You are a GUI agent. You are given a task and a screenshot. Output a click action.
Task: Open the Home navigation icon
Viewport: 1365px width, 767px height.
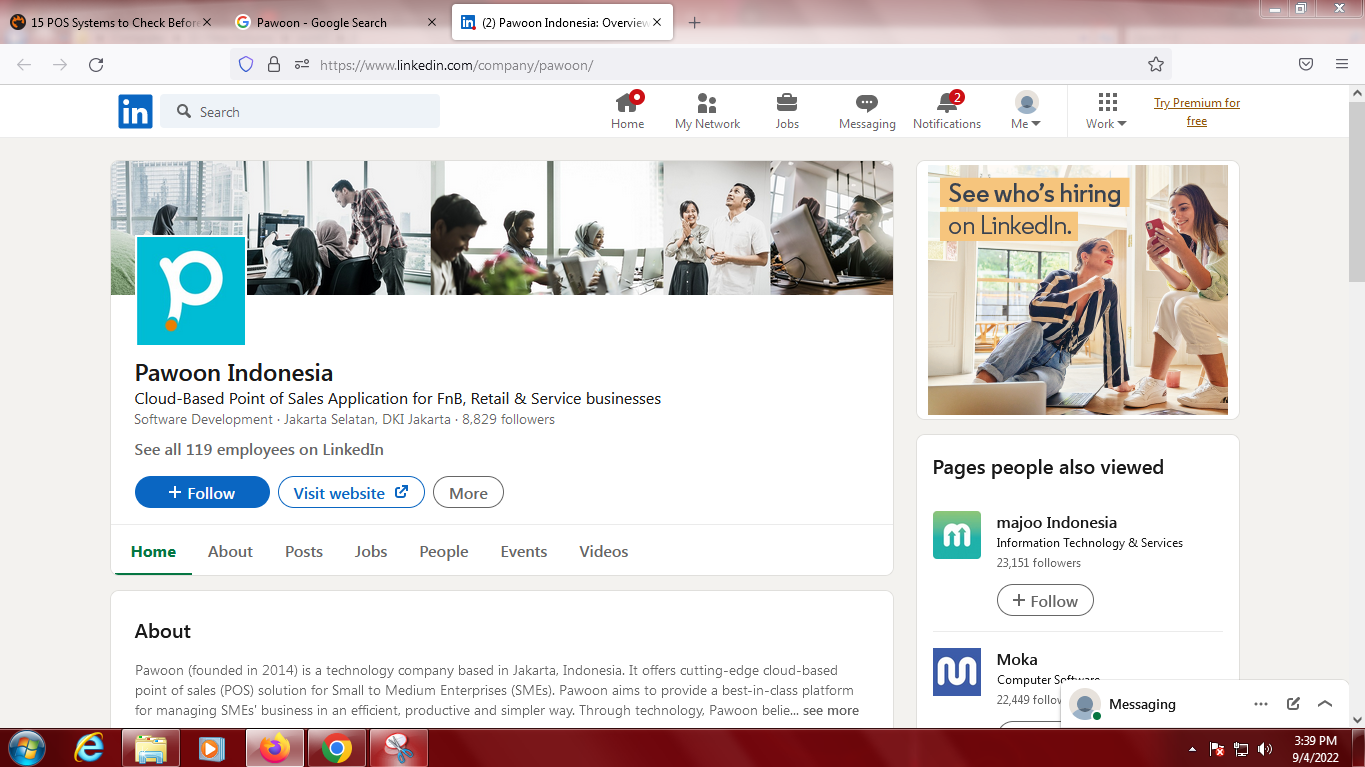[x=627, y=111]
